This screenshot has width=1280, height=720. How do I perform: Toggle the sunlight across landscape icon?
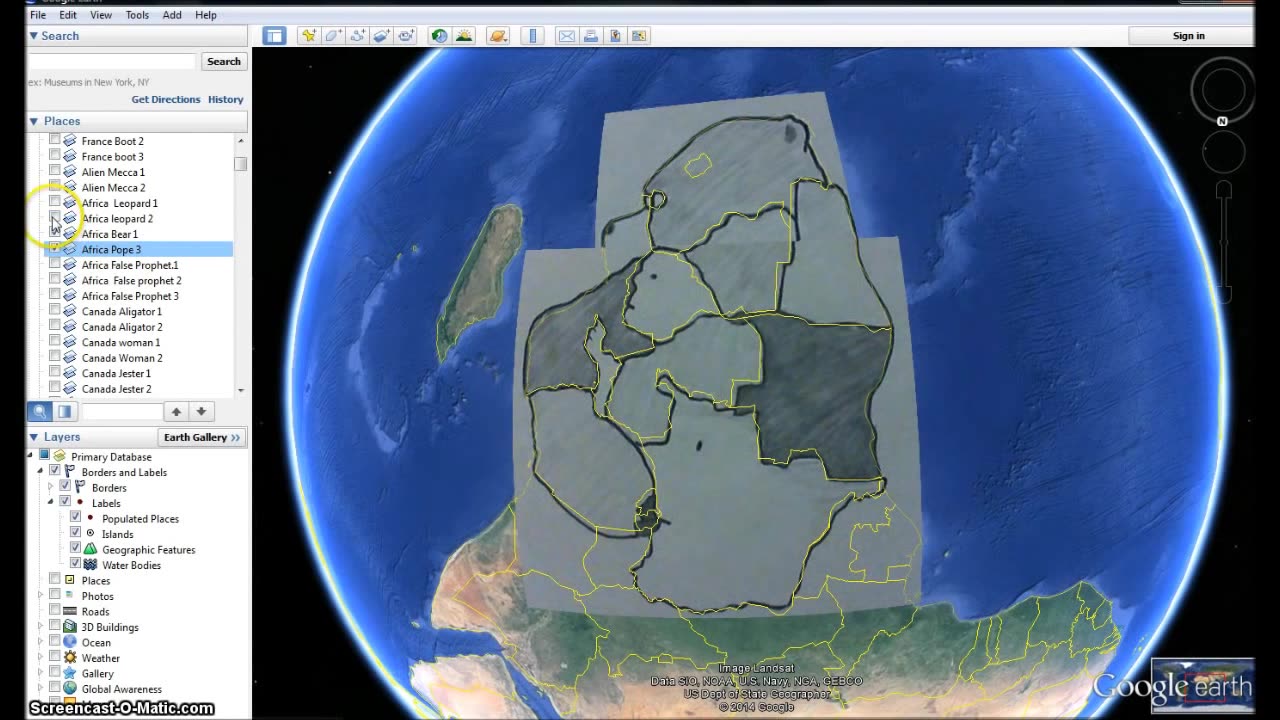463,36
